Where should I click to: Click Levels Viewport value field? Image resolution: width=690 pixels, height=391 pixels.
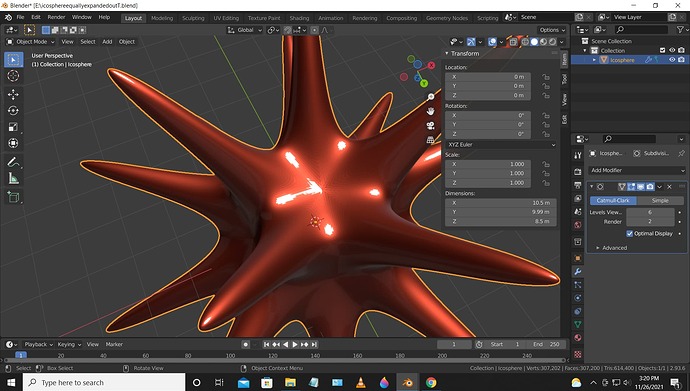(650, 212)
